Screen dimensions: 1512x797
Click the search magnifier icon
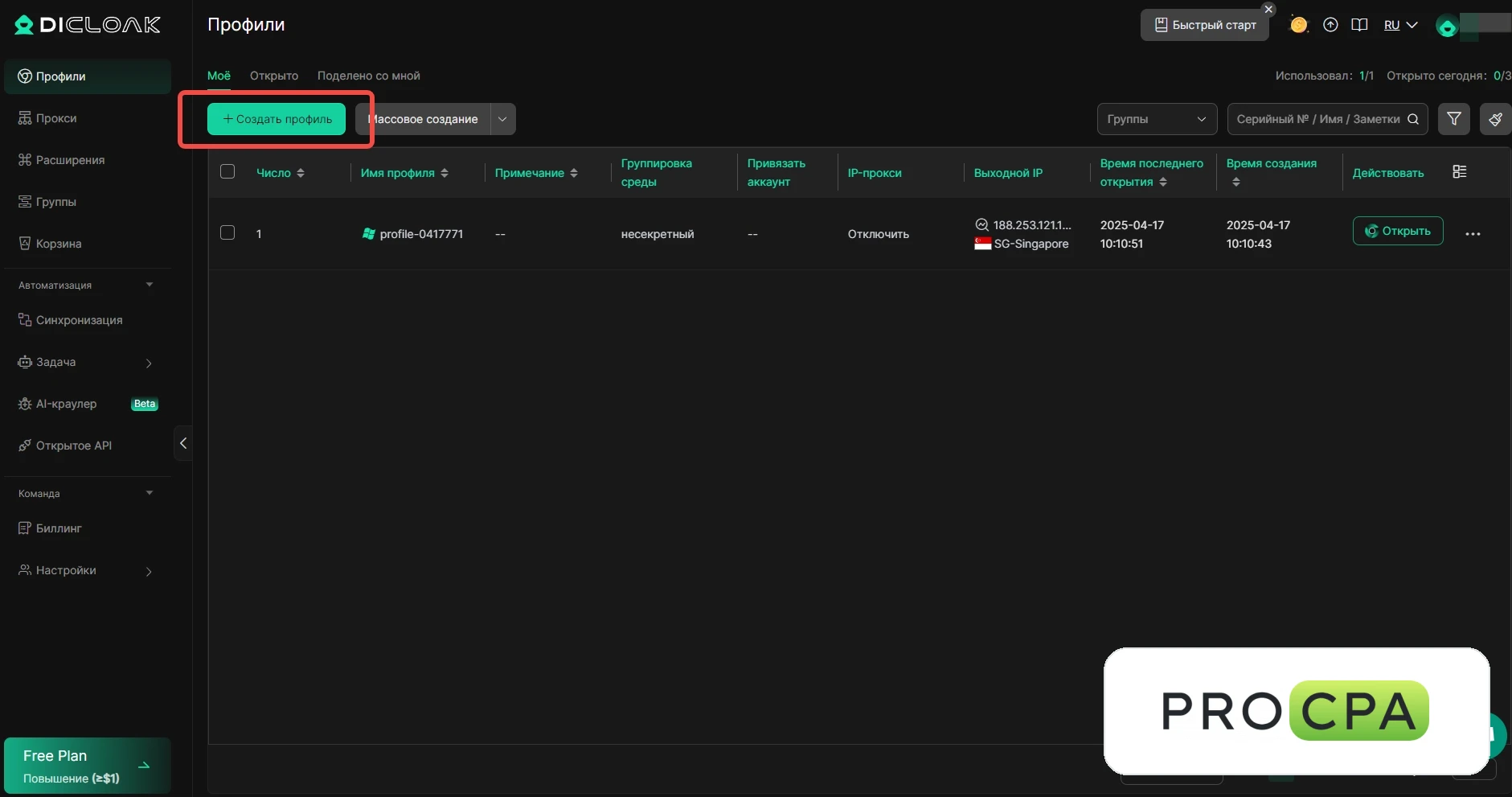pyautogui.click(x=1412, y=119)
